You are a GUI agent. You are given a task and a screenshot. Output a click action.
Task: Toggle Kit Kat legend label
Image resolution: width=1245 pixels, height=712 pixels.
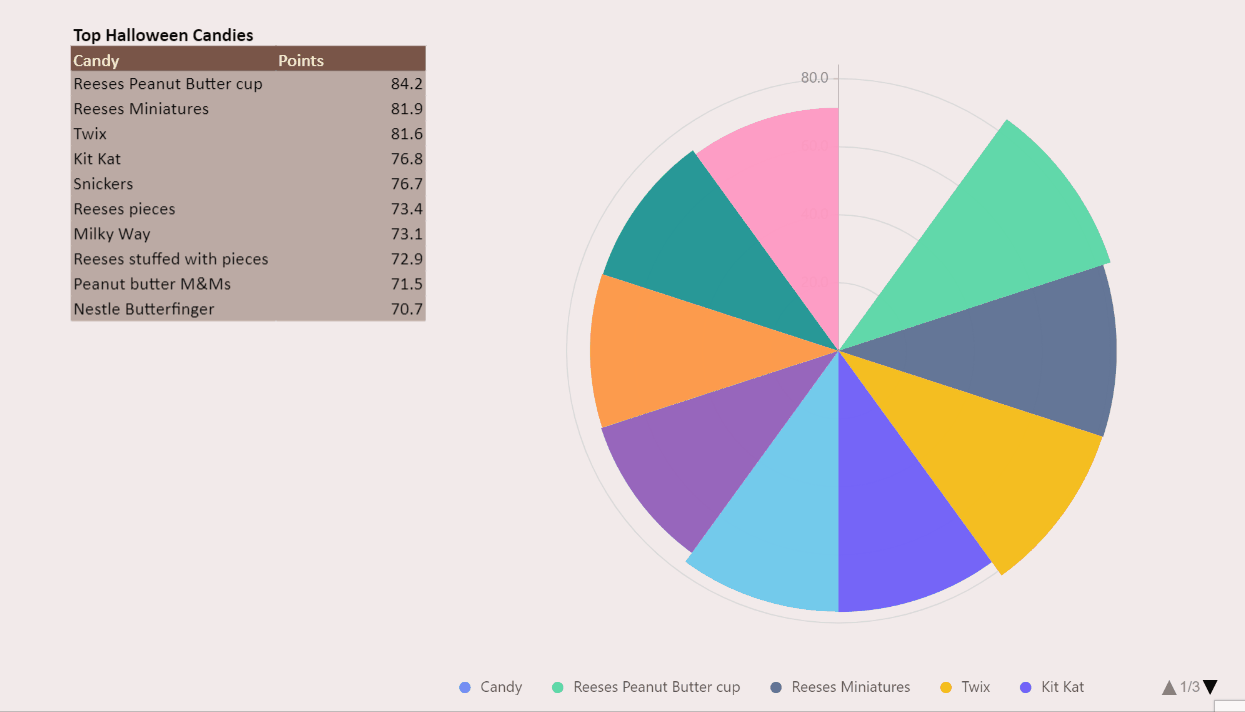pos(1063,687)
